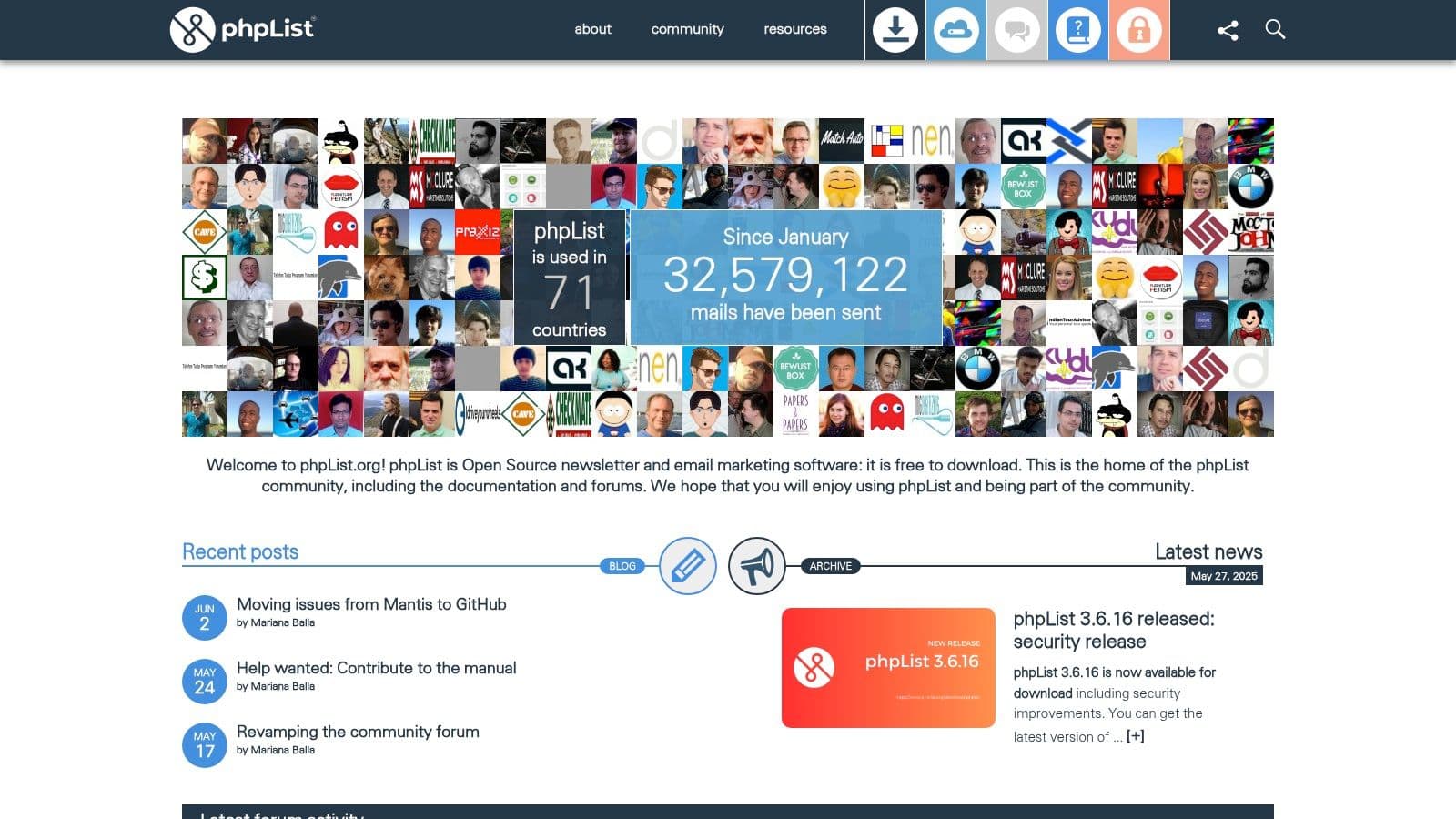The height and width of the screenshot is (819, 1456).
Task: Open the resources menu
Action: point(794,29)
